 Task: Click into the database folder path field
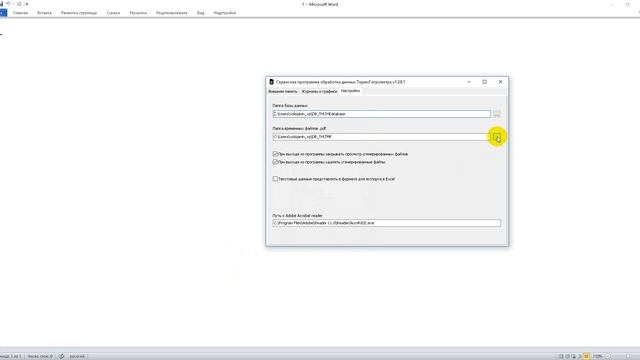(382, 114)
